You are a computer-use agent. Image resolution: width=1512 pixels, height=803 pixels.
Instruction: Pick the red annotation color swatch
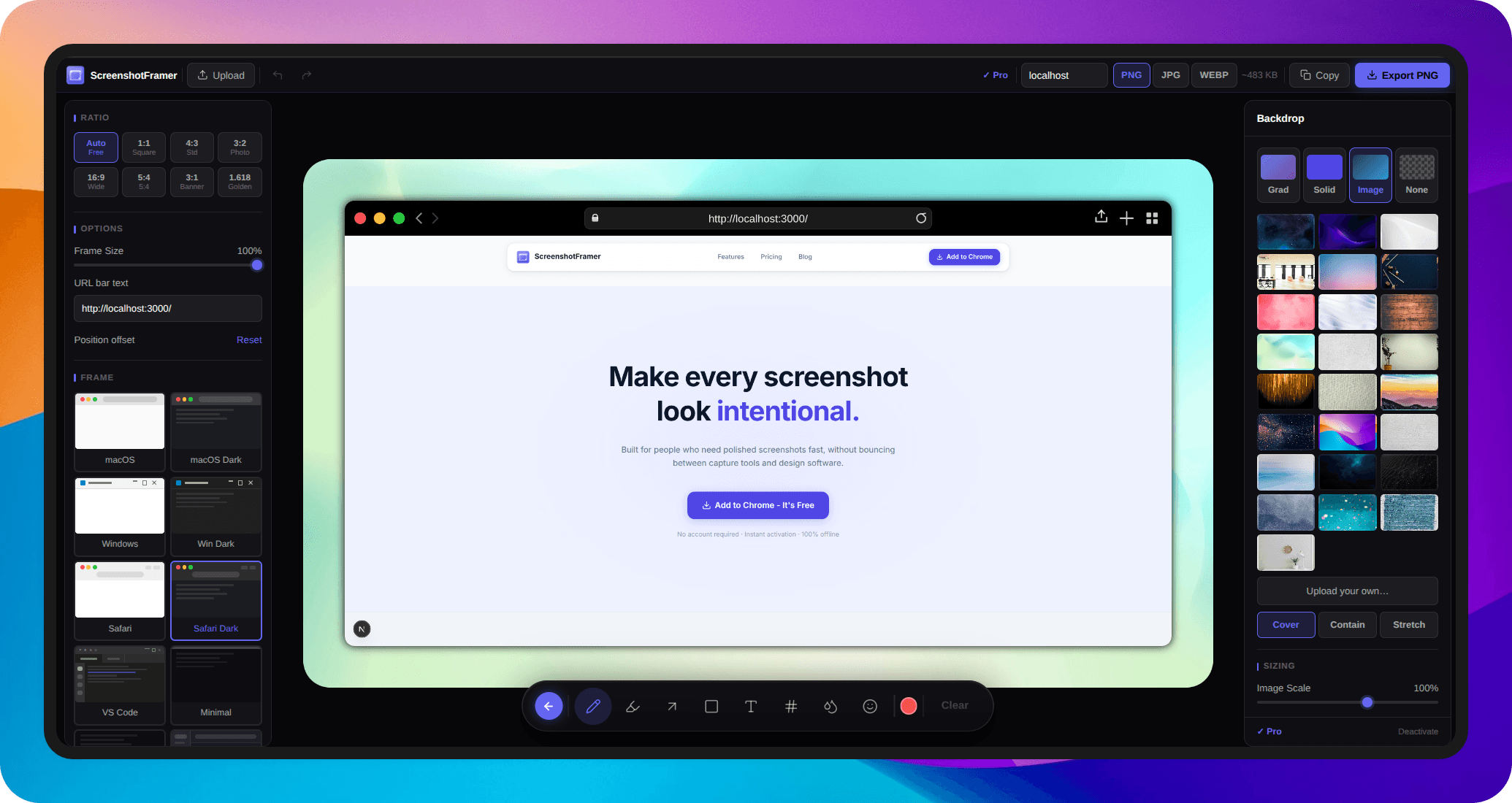coord(909,706)
